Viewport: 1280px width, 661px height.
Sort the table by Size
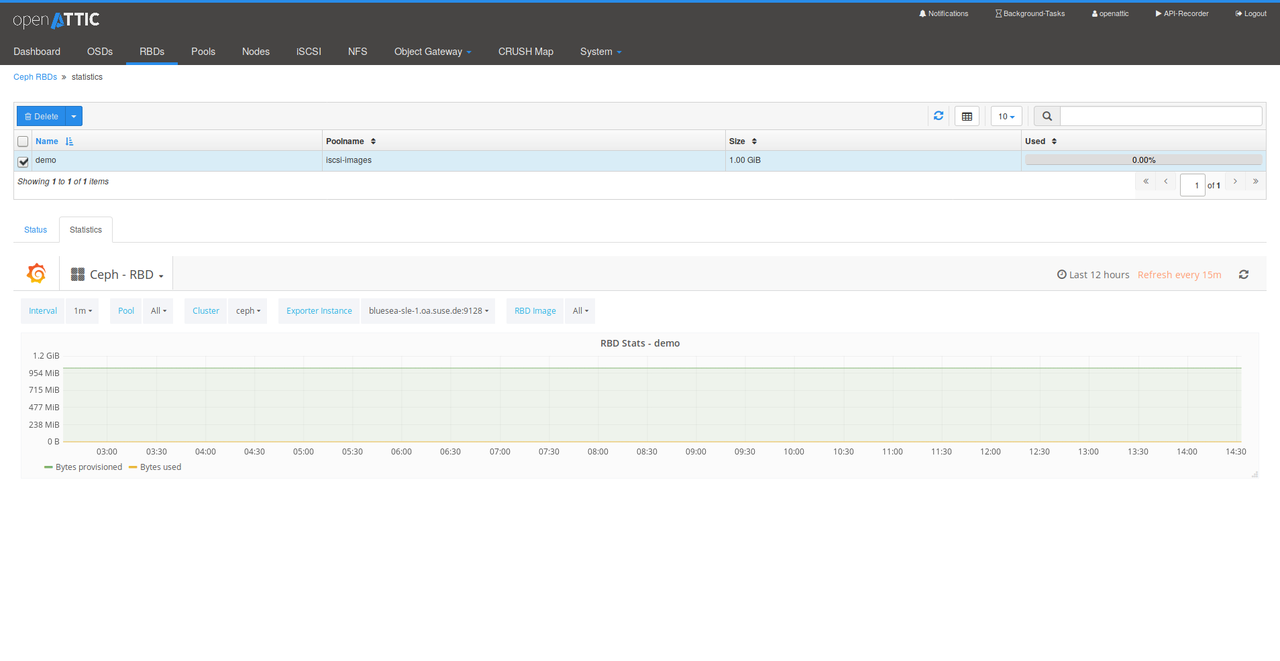[742, 141]
